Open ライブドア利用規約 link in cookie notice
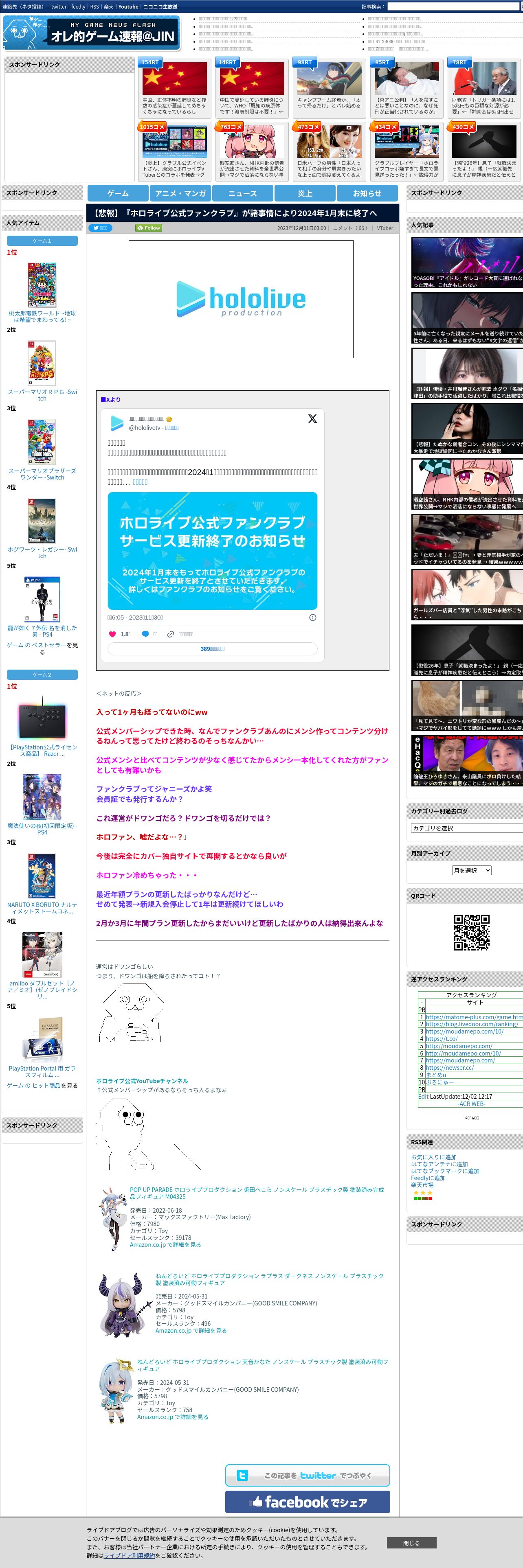Screen dimensions: 523x1568 pyautogui.click(x=129, y=1555)
